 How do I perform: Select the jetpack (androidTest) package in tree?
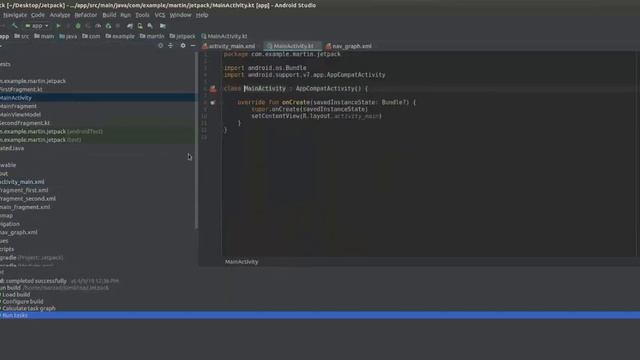(51, 131)
